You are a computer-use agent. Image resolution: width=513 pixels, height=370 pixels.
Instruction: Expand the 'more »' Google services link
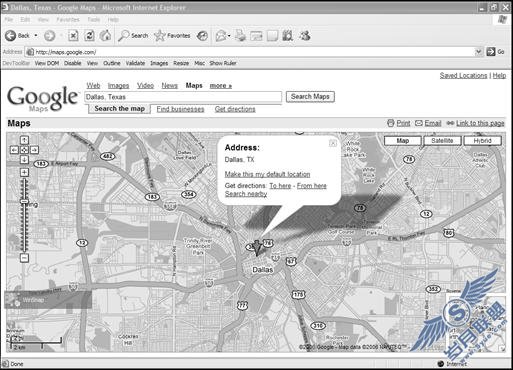(x=221, y=86)
